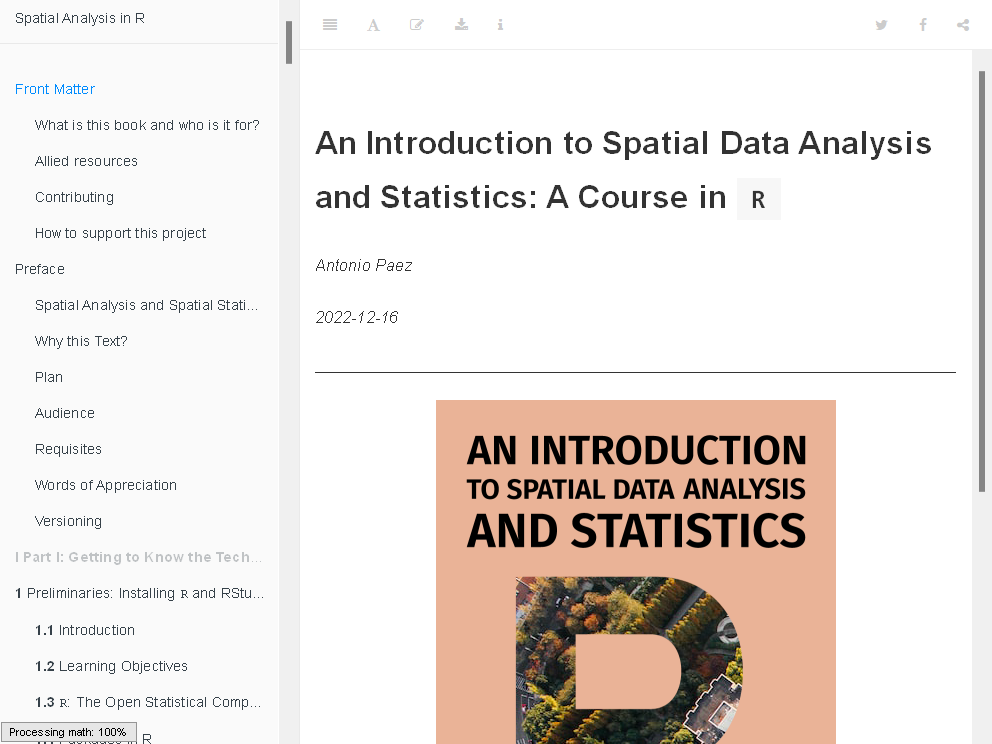Expand chapter 1 Preliminaries in sidebar
The height and width of the screenshot is (744, 992).
coord(140,593)
